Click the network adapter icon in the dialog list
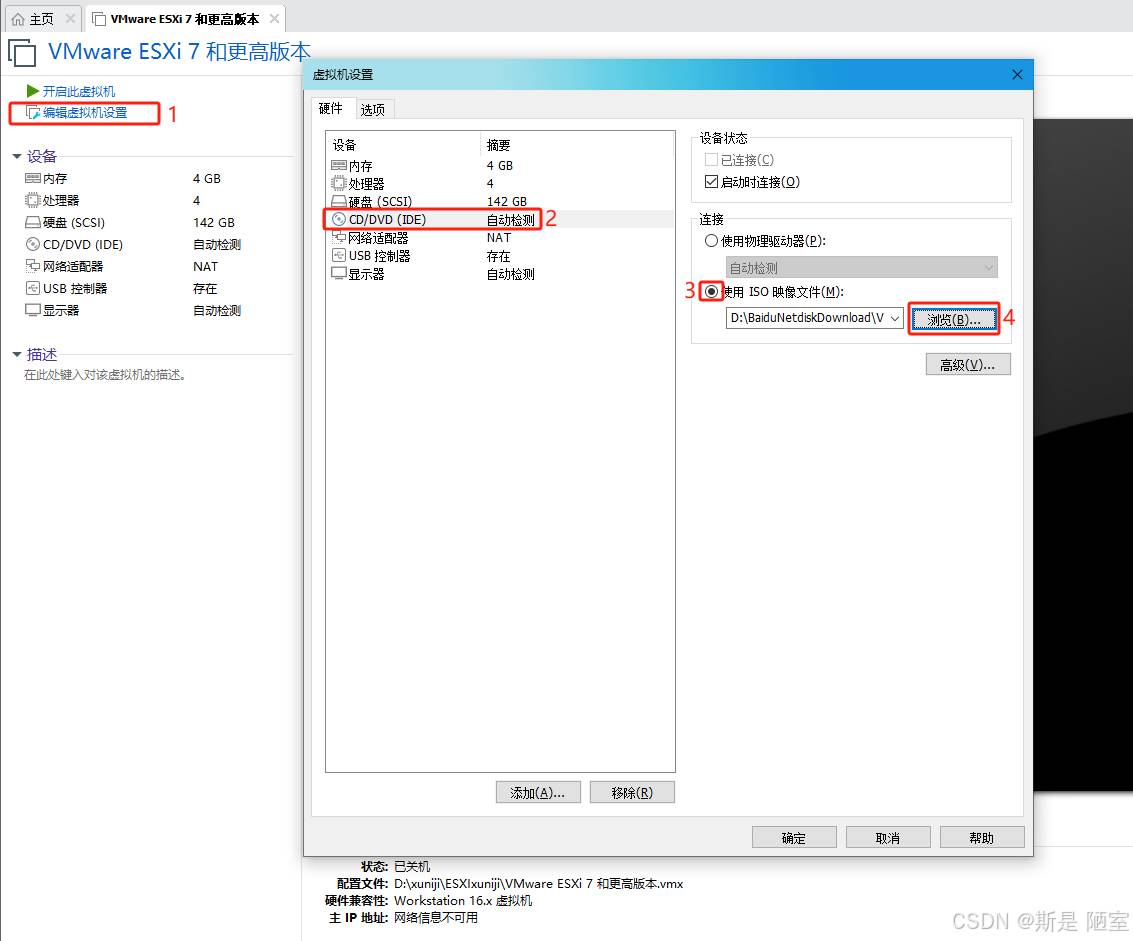 point(339,238)
